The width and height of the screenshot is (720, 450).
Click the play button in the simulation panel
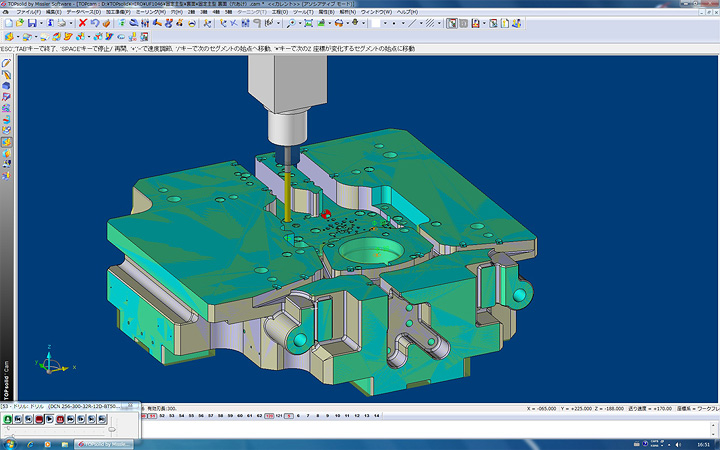(x=50, y=419)
